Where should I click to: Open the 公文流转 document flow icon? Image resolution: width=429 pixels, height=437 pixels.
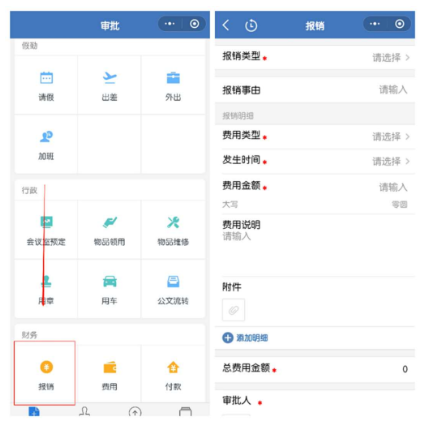(173, 282)
